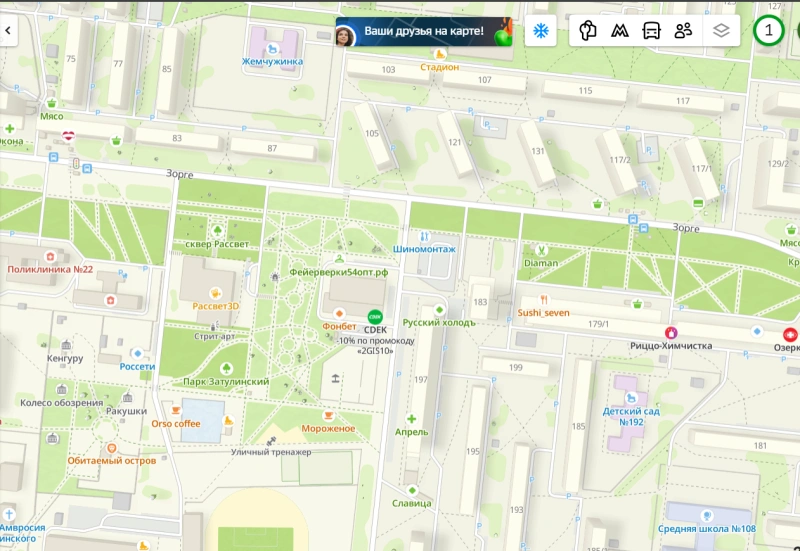This screenshot has width=800, height=551.
Task: Click building 117/2 label
Action: [620, 160]
